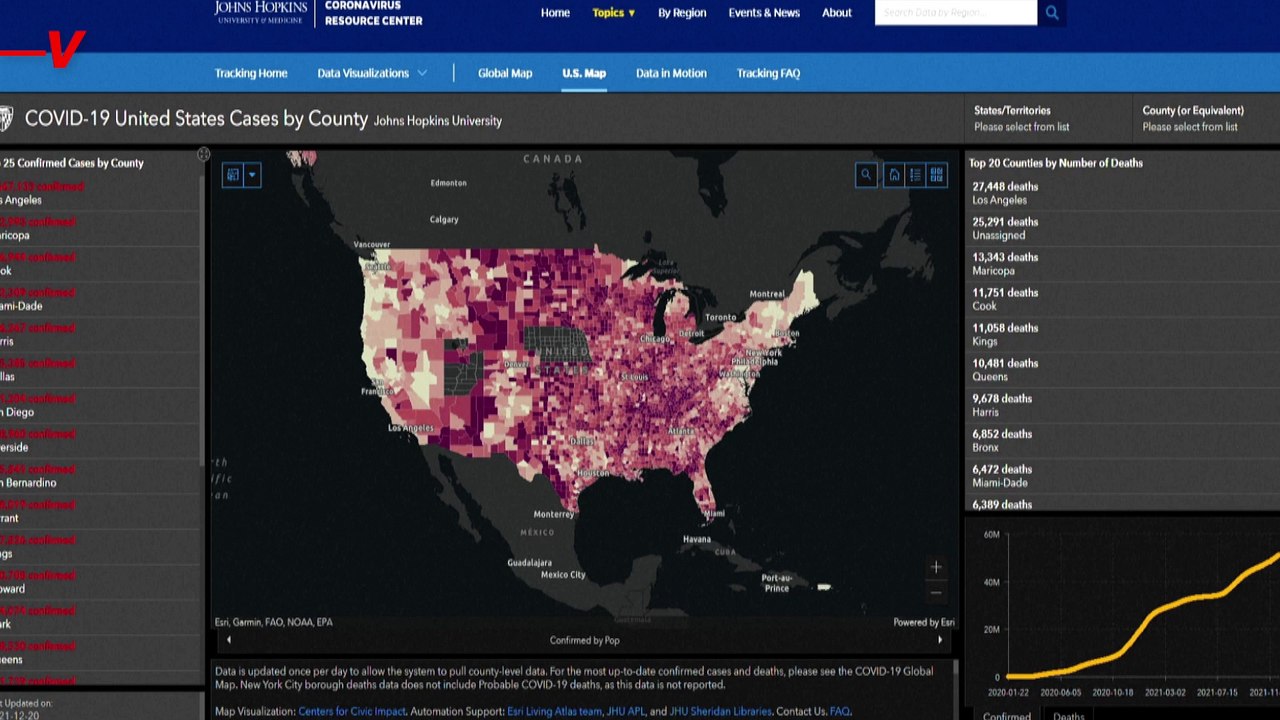Viewport: 1280px width, 720px height.
Task: Click the bookmarks icon on the map
Action: pyautogui.click(x=233, y=175)
